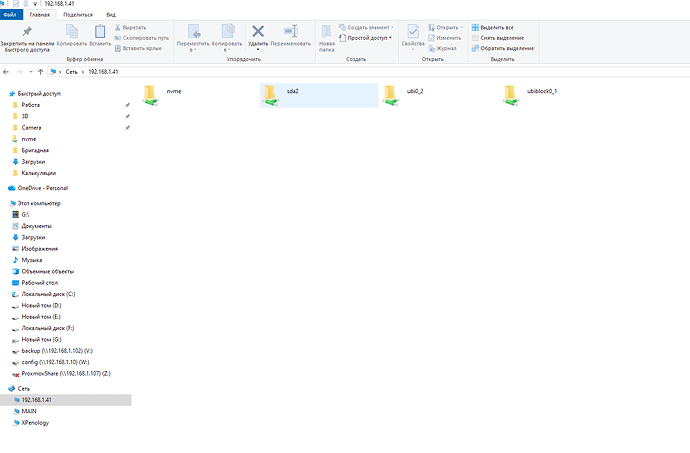Open Documents (Документы) in sidebar
This screenshot has width=690, height=453.
36,226
